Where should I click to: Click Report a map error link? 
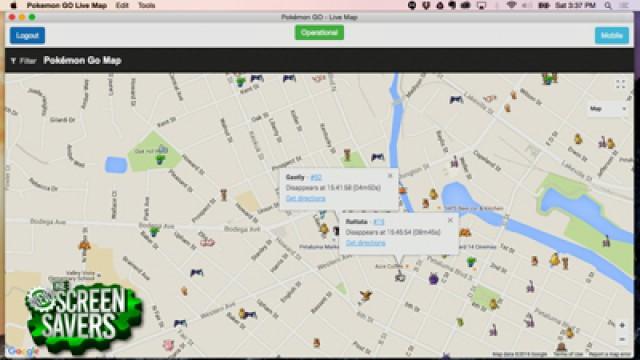point(609,354)
